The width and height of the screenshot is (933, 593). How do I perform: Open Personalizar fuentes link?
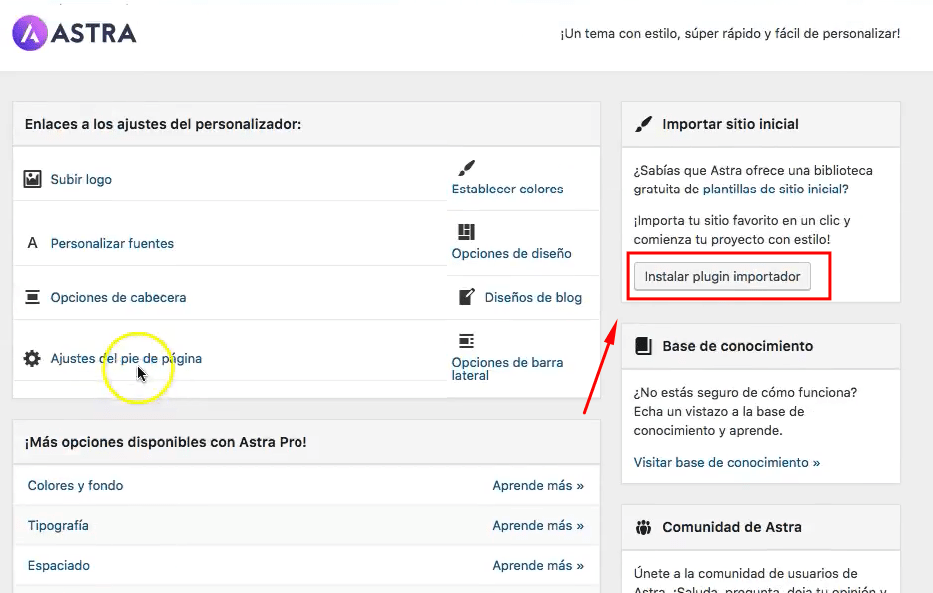tap(112, 243)
